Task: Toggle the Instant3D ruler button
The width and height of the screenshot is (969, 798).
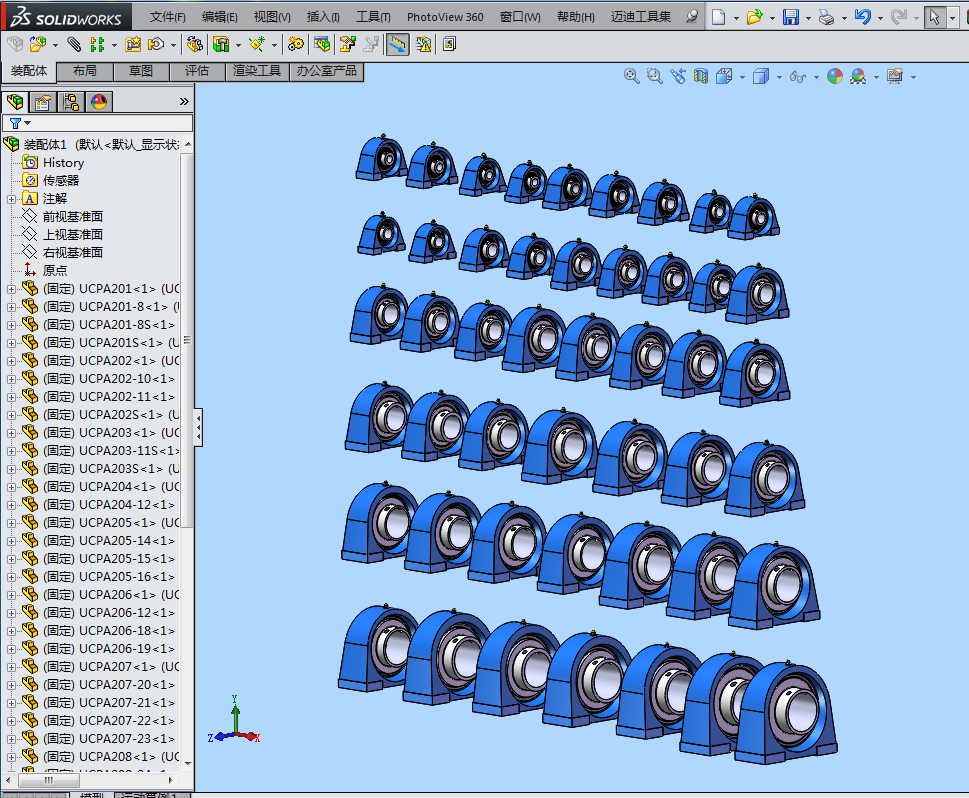Action: click(x=397, y=44)
